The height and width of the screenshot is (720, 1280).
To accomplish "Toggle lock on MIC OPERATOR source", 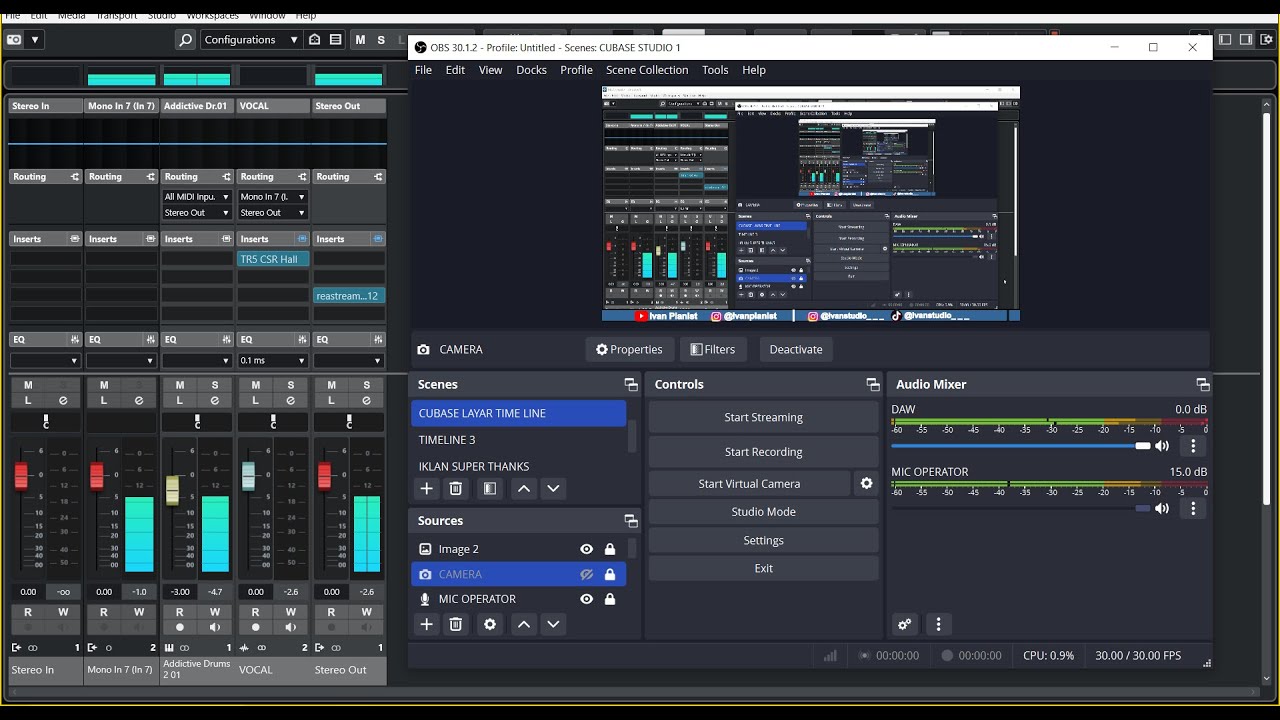I will click(610, 599).
